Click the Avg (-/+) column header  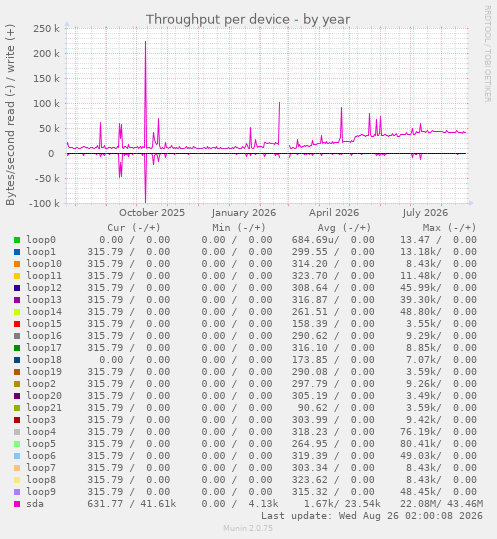point(344,228)
